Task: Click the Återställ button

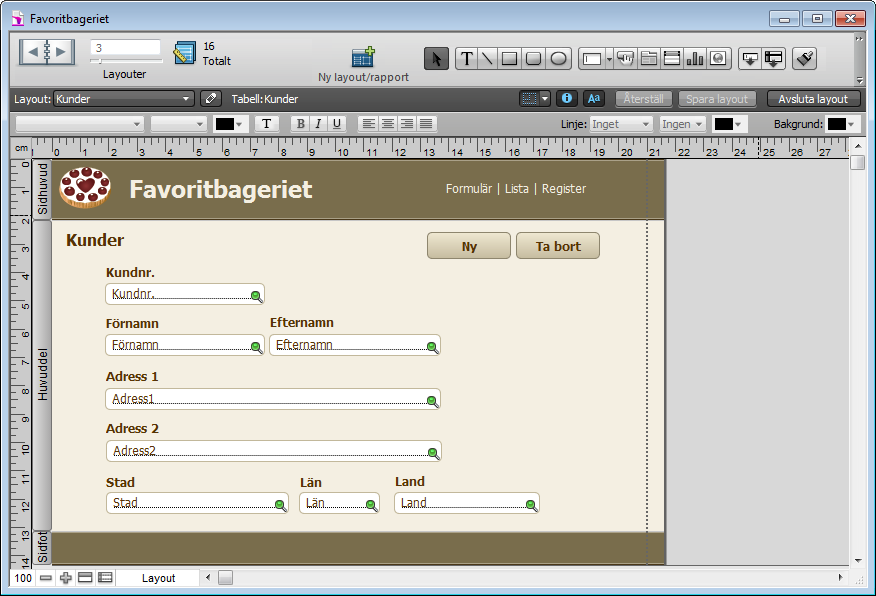Action: pos(644,99)
